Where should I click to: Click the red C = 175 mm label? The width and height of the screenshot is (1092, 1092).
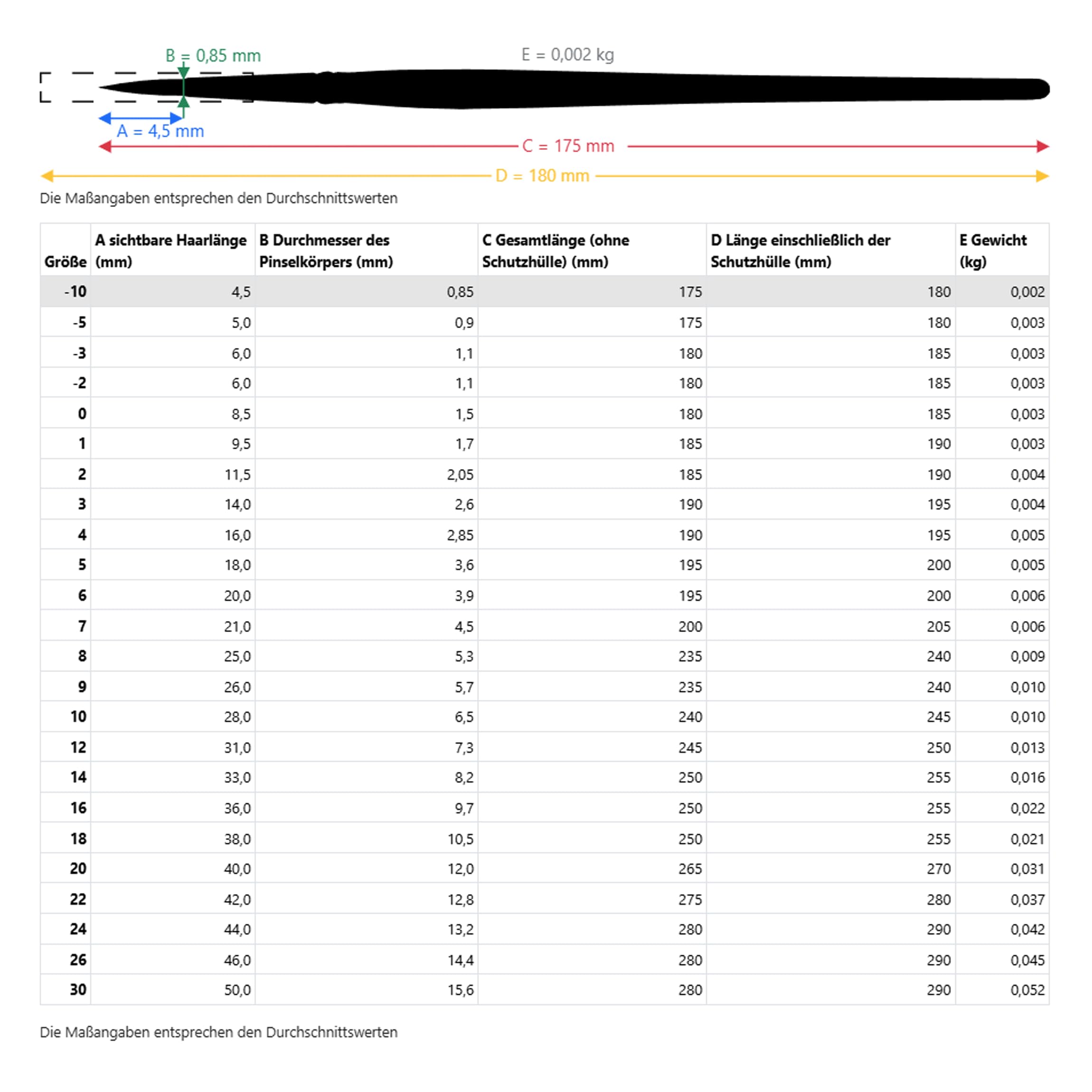click(x=568, y=146)
